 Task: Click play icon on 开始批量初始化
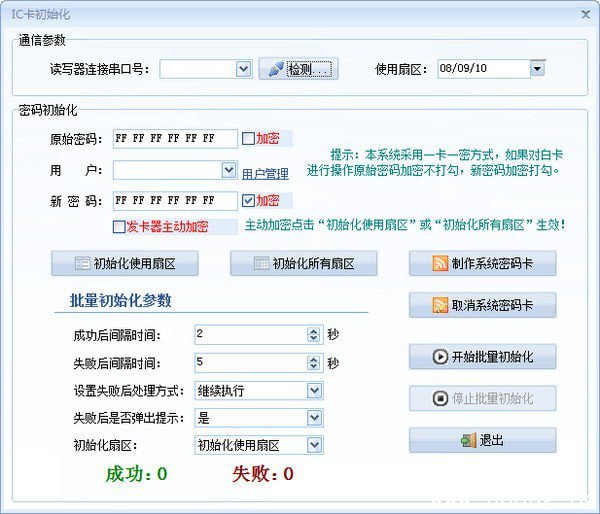[x=440, y=357]
